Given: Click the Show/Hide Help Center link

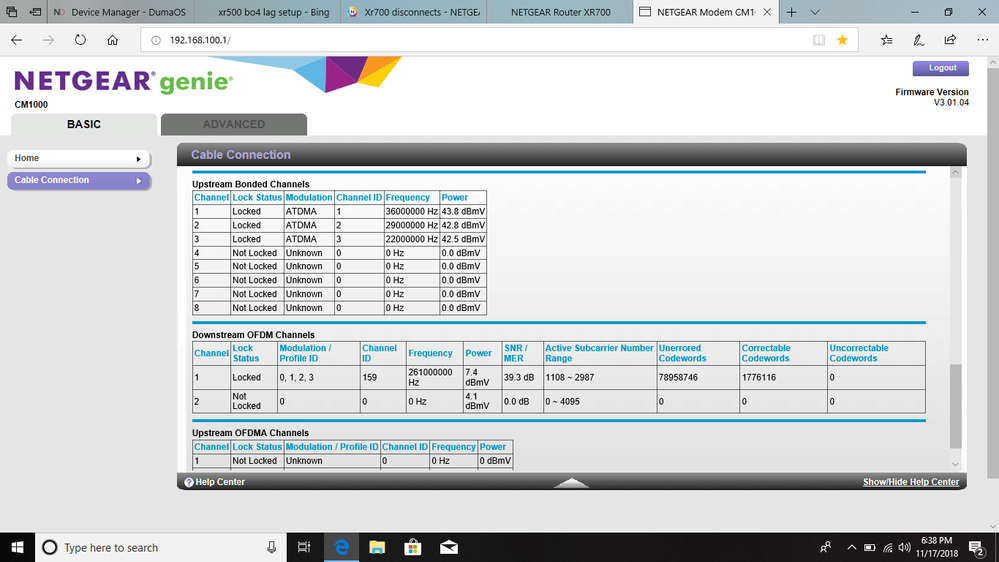Looking at the screenshot, I should [910, 482].
